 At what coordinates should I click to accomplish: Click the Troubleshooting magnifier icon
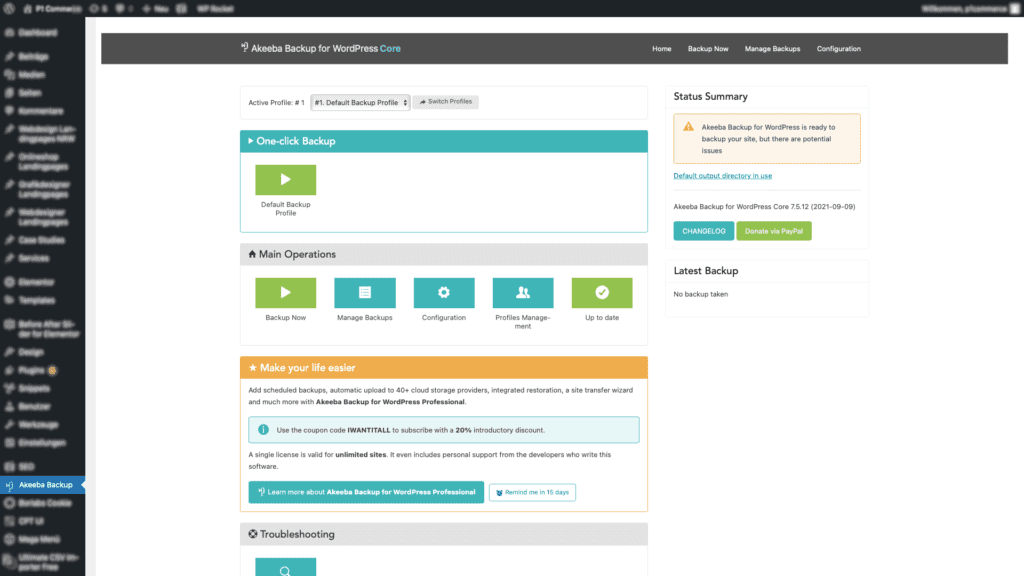point(285,567)
